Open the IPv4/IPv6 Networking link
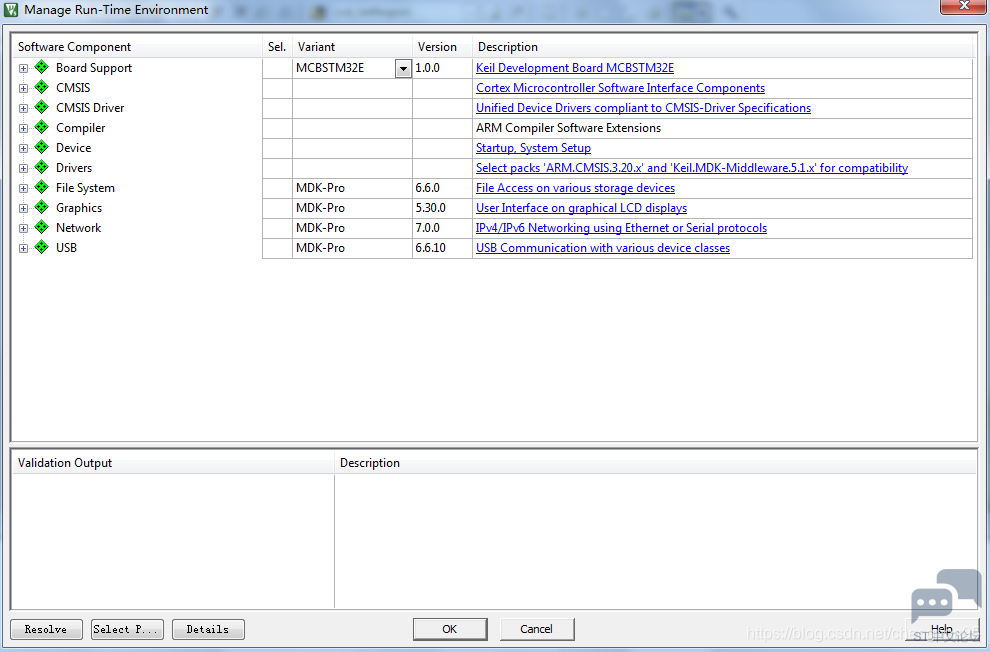Screen dimensions: 990x652 point(621,228)
